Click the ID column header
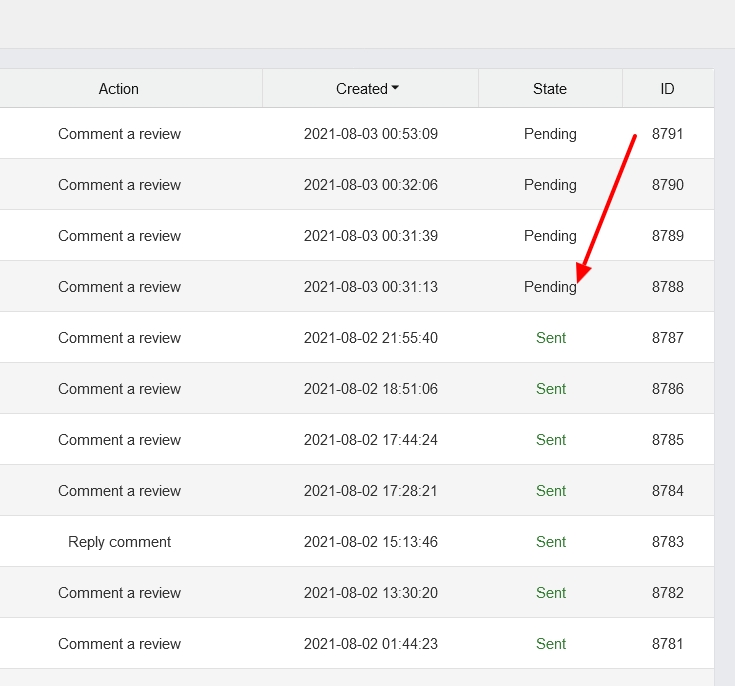This screenshot has width=735, height=686. (667, 89)
